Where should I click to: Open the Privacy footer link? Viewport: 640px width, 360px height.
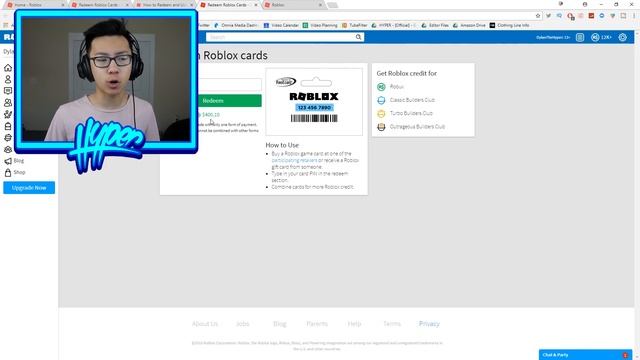point(429,324)
